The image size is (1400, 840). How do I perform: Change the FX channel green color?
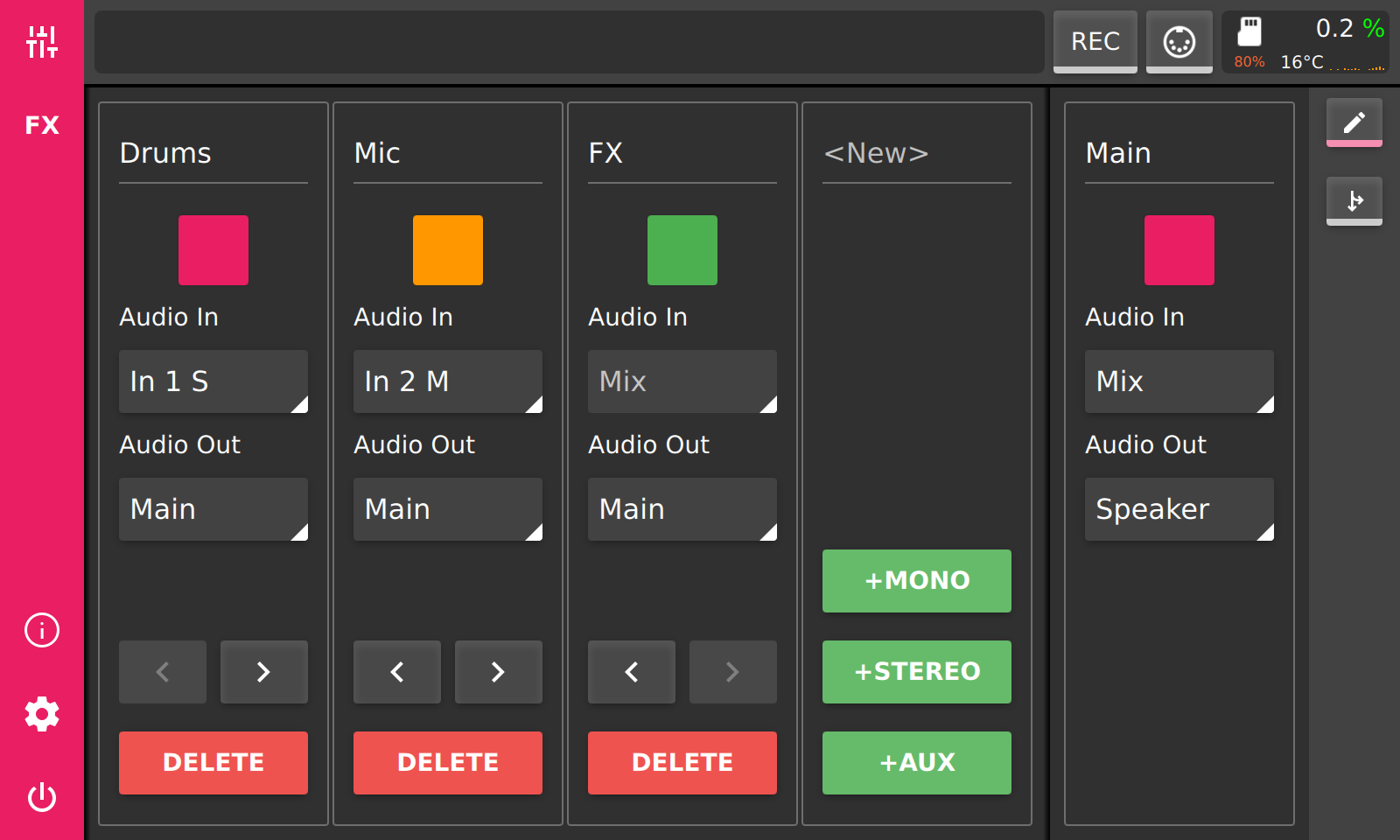682,250
